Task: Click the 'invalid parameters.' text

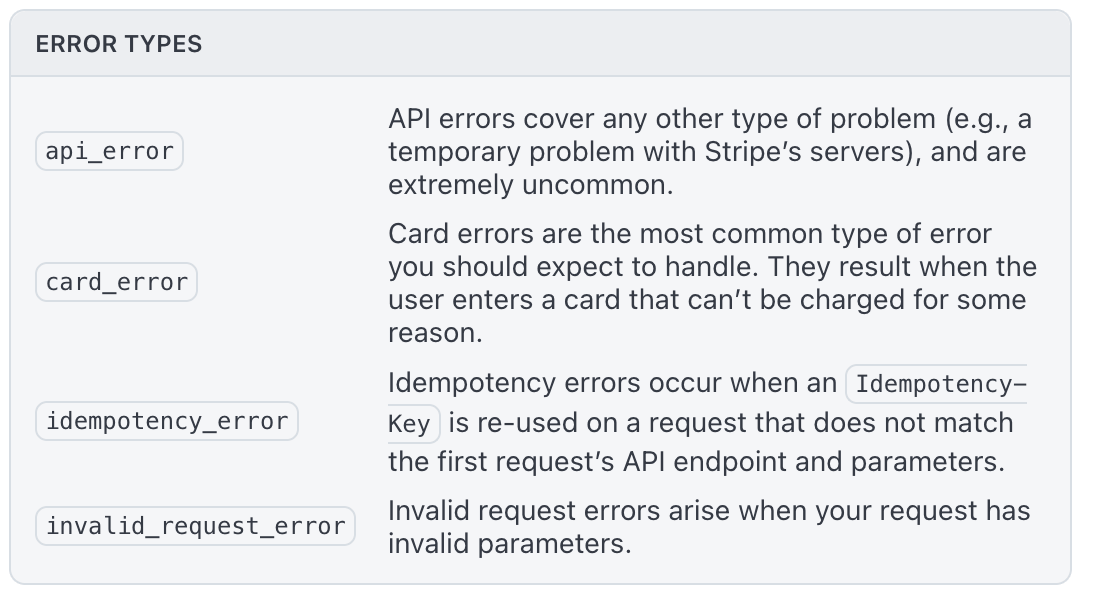Action: tap(510, 544)
